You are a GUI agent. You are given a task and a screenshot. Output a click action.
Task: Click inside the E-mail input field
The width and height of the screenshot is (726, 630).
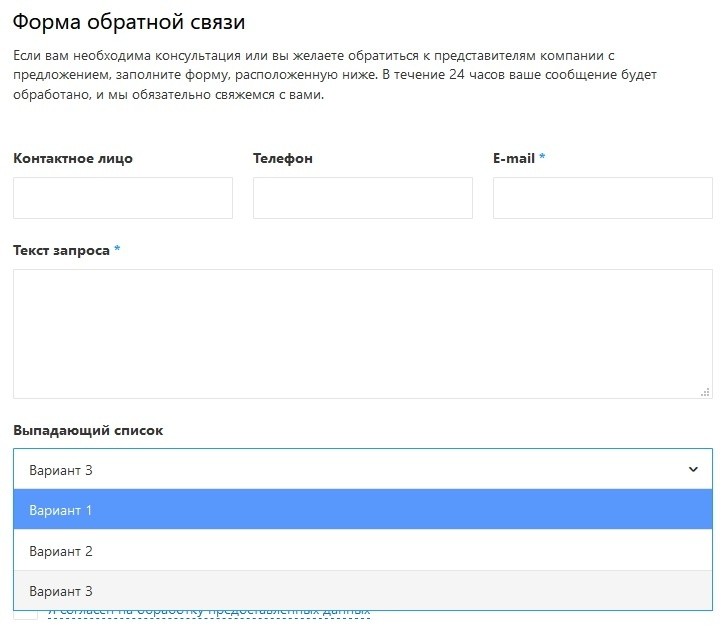(602, 198)
